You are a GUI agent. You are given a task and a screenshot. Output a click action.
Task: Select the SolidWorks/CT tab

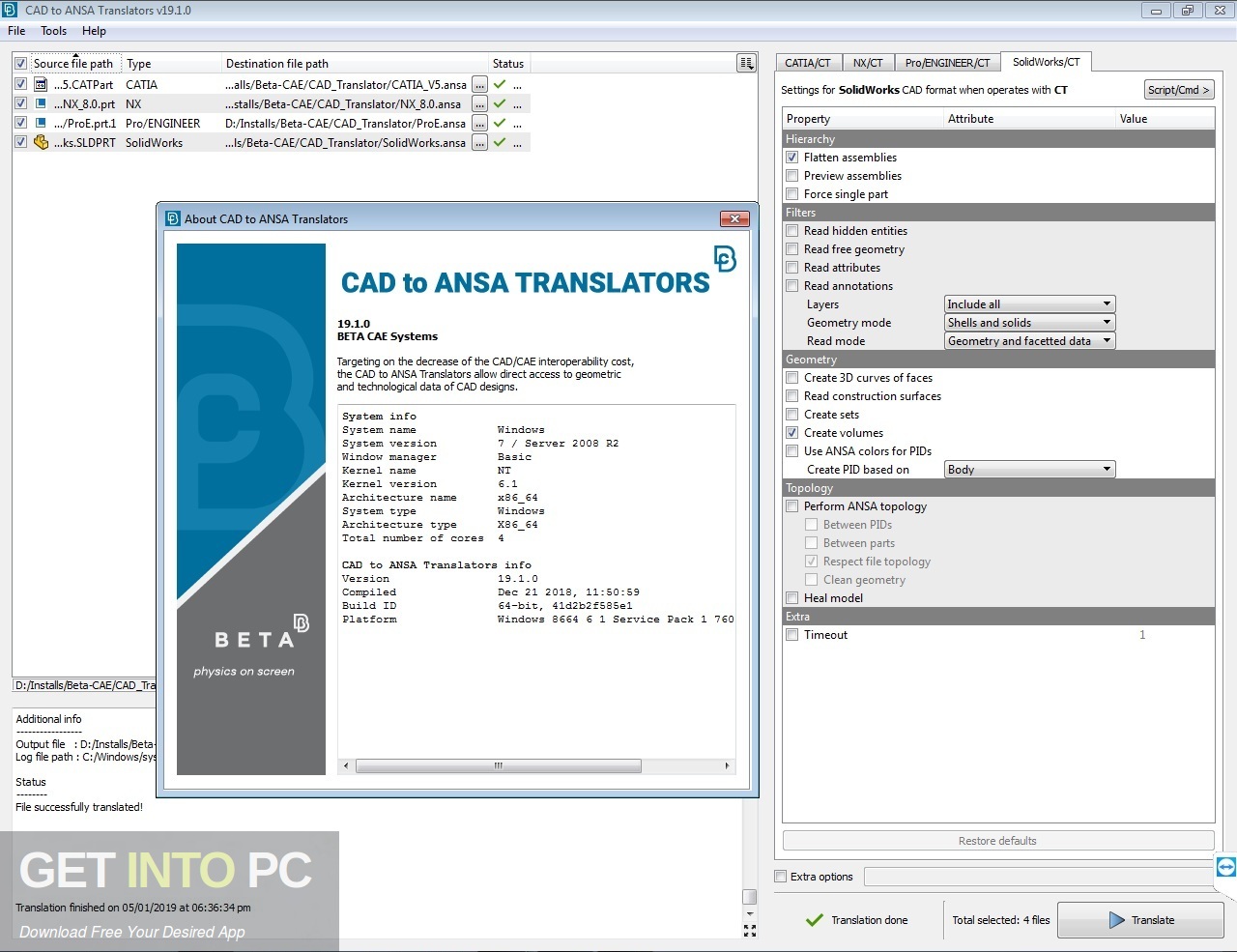[x=1047, y=62]
